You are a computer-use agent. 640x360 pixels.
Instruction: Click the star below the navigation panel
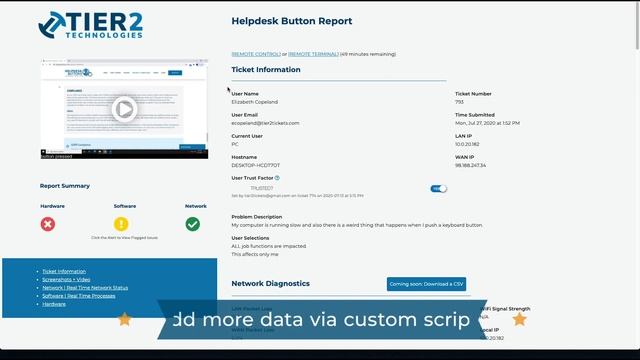(x=124, y=319)
